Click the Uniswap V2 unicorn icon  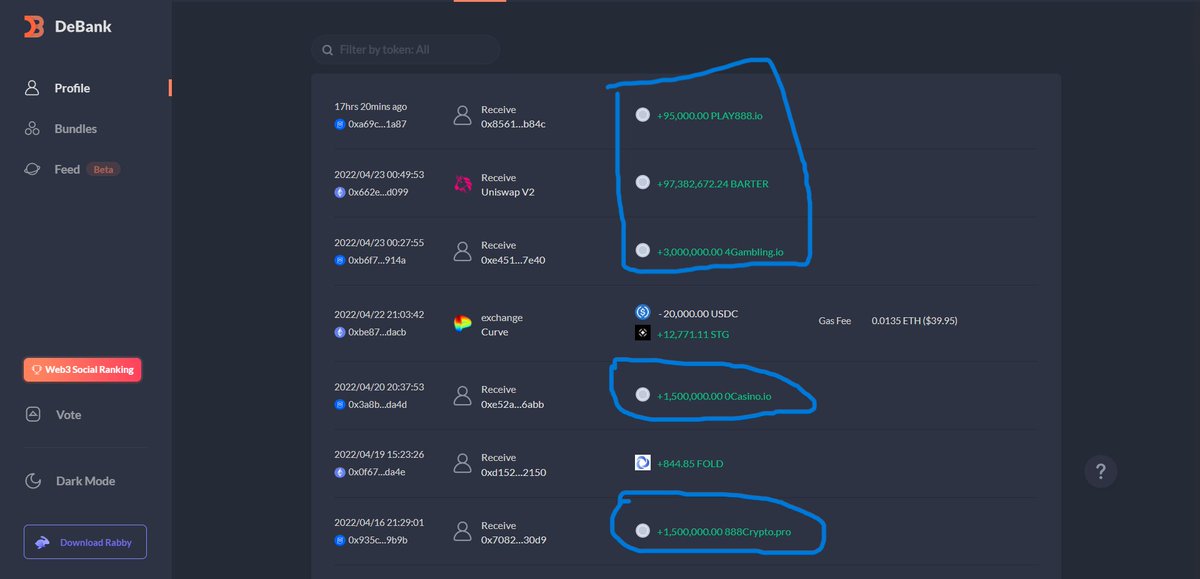click(463, 184)
